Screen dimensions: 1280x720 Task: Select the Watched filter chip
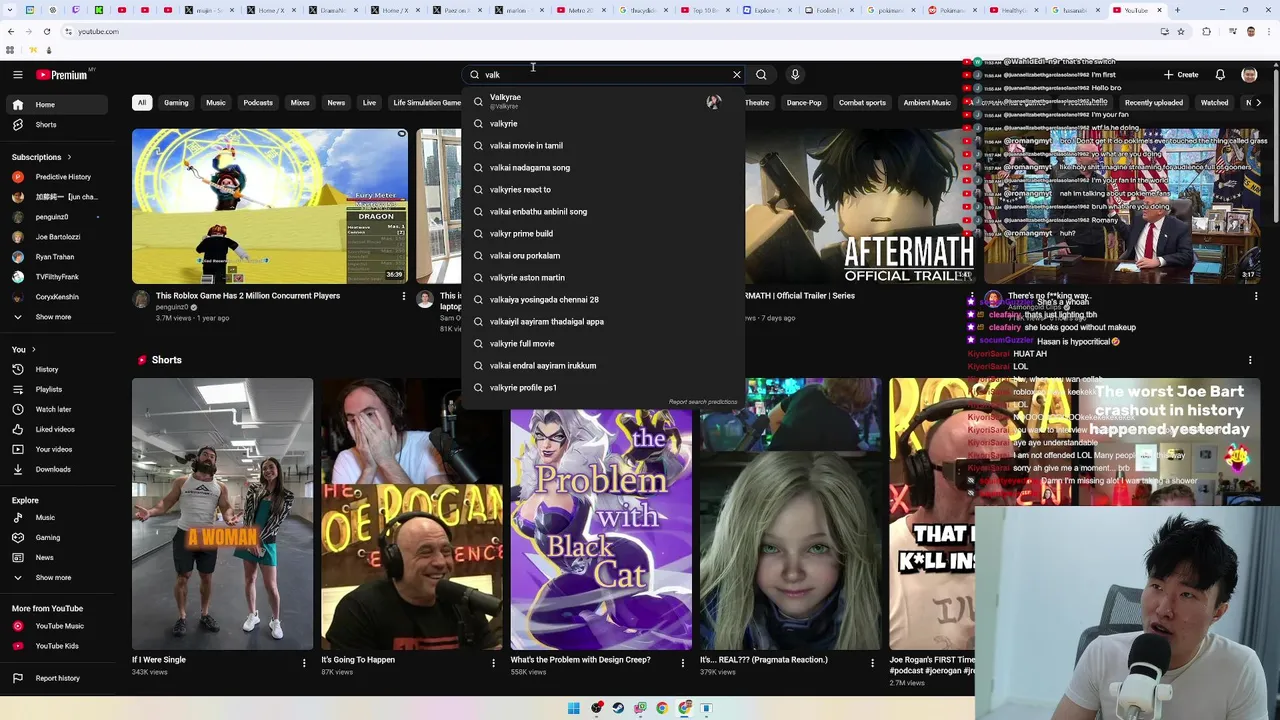[x=1214, y=102]
